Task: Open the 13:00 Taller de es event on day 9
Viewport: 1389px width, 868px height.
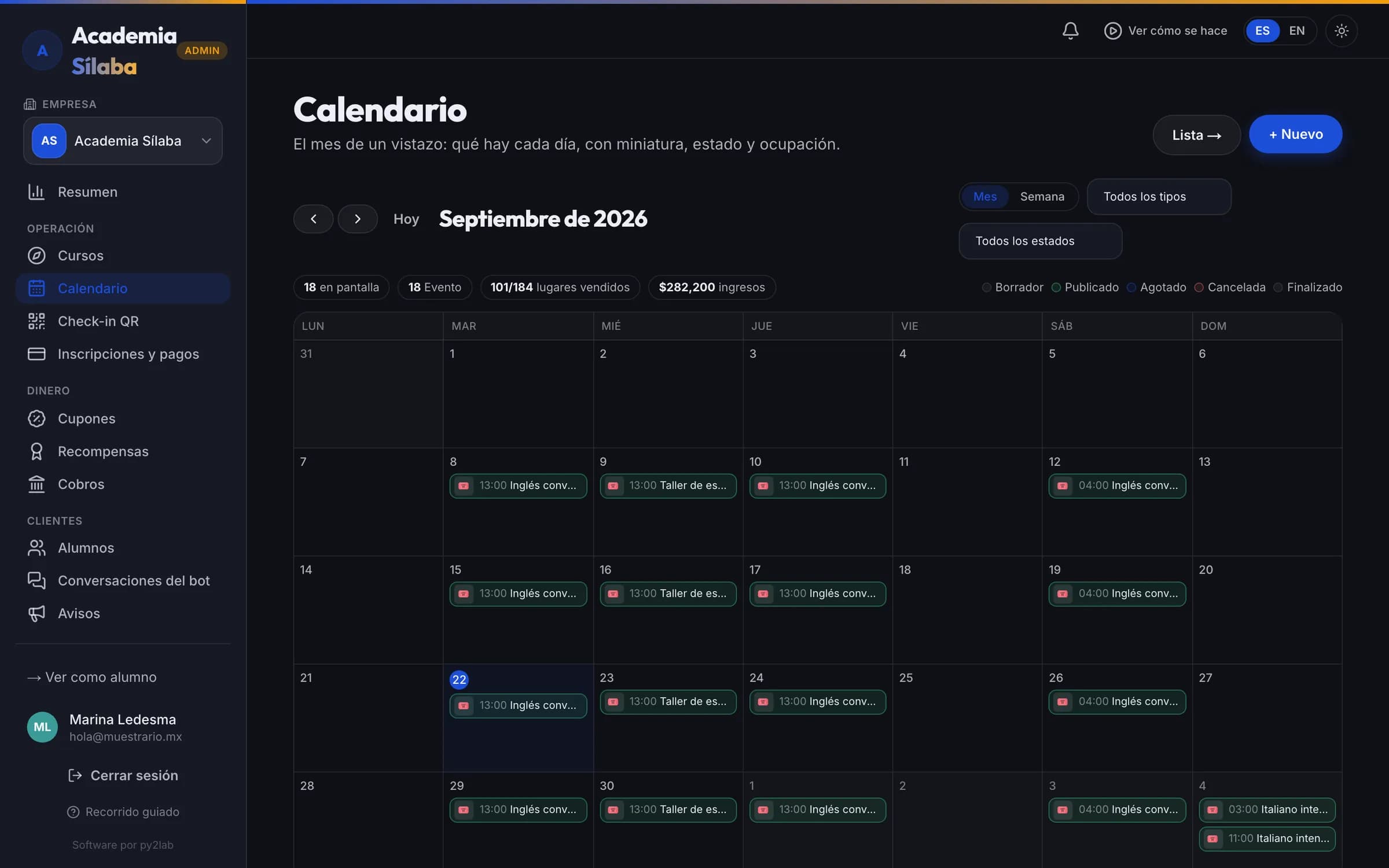Action: click(x=668, y=486)
